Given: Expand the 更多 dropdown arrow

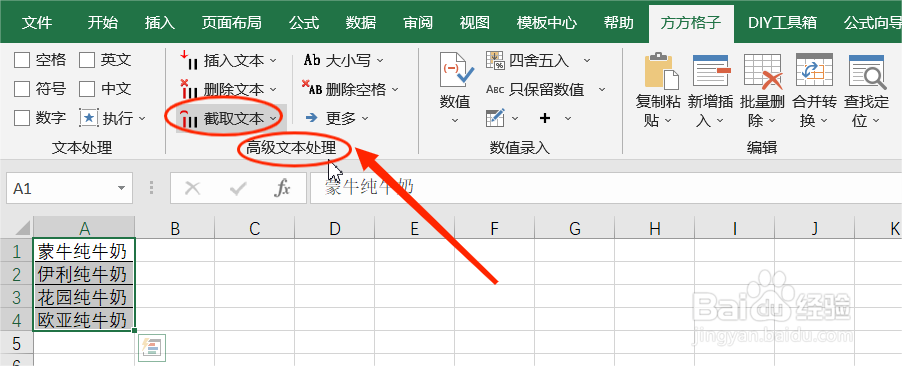Looking at the screenshot, I should point(365,119).
